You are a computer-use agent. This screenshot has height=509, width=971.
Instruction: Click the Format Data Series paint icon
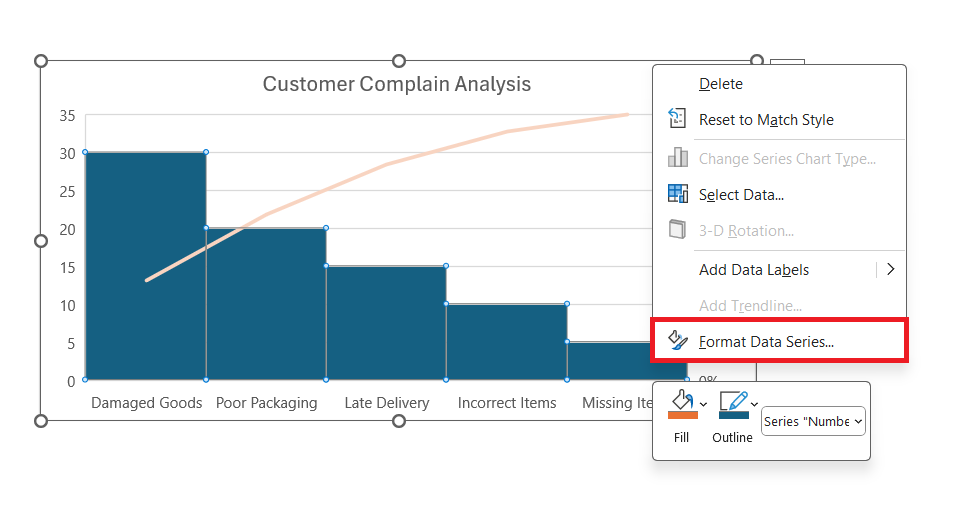(x=677, y=340)
